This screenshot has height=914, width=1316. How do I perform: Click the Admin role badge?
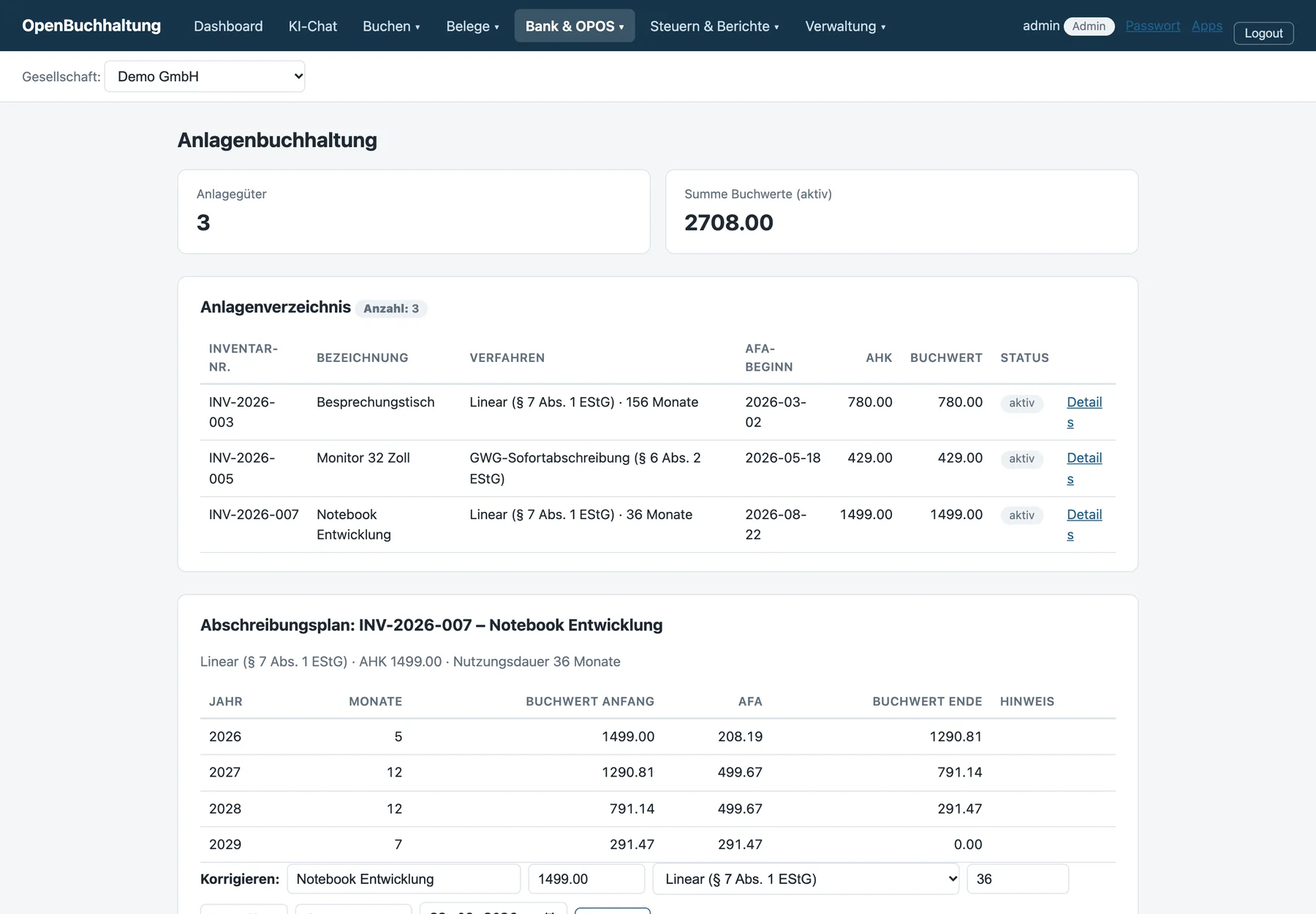tap(1089, 26)
